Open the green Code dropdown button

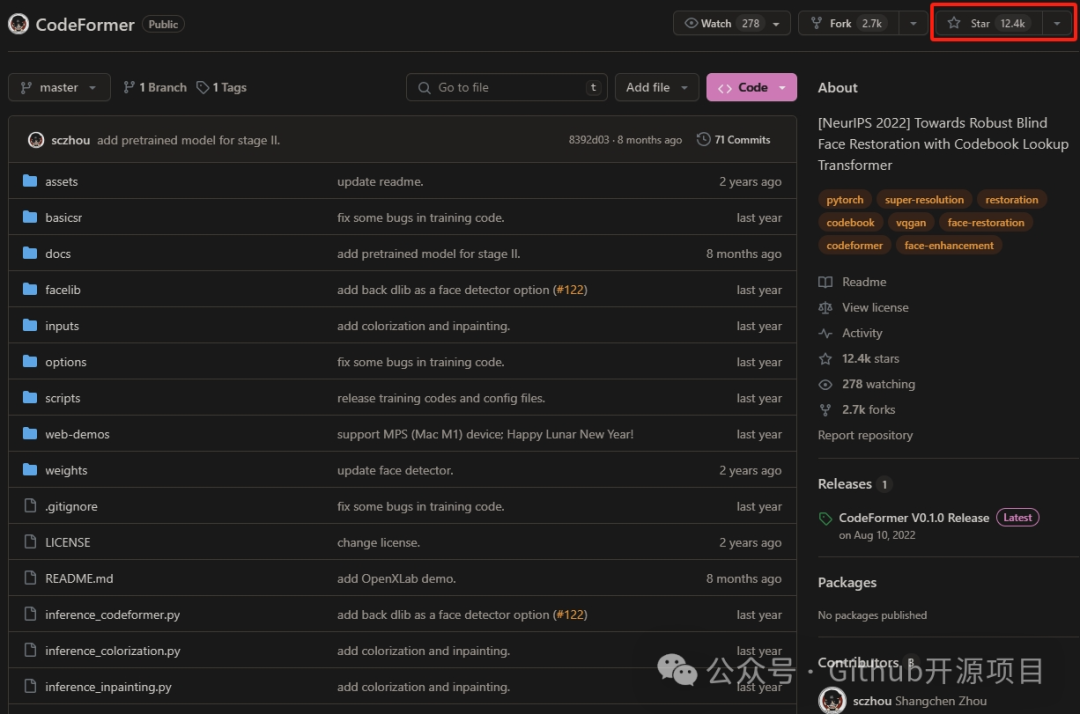tap(751, 87)
